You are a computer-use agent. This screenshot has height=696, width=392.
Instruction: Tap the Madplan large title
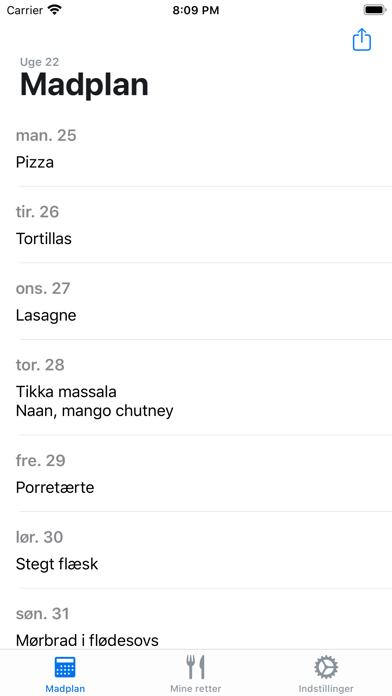(84, 85)
